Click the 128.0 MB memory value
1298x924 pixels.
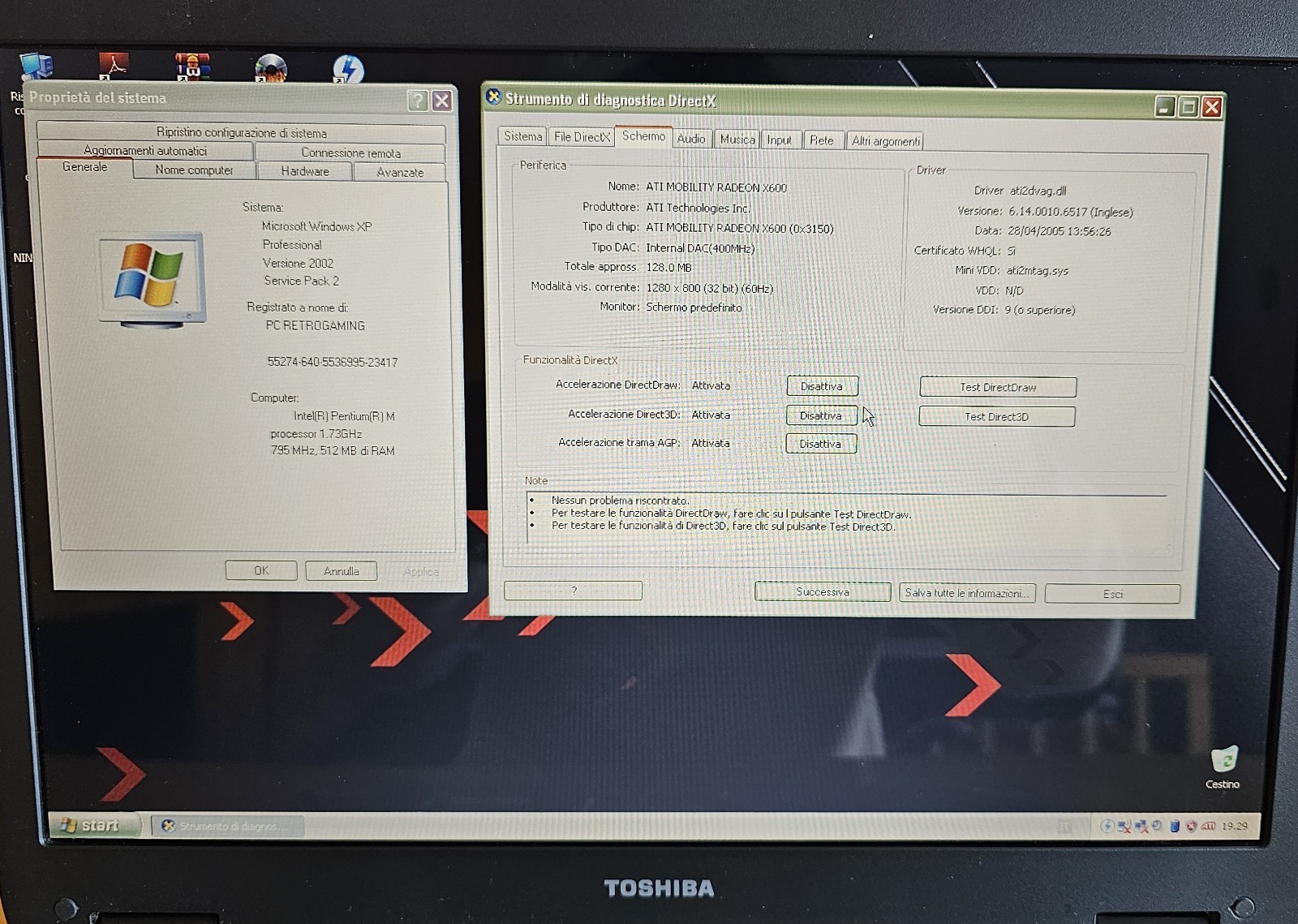[668, 267]
